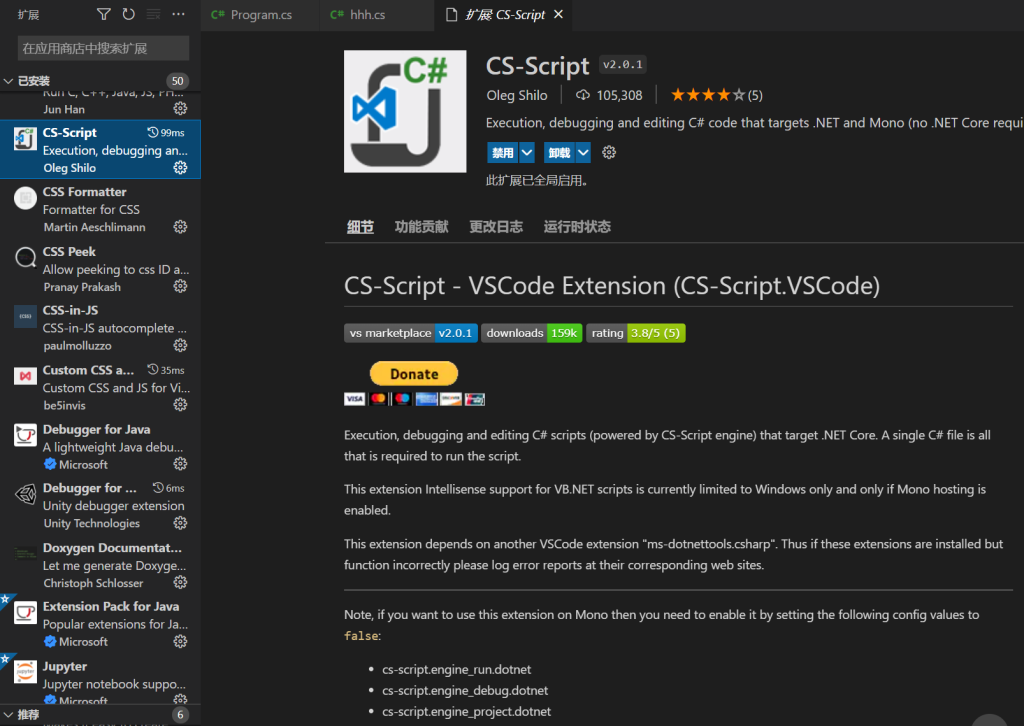
Task: Open the 更改日志 changelog tab
Action: (496, 227)
